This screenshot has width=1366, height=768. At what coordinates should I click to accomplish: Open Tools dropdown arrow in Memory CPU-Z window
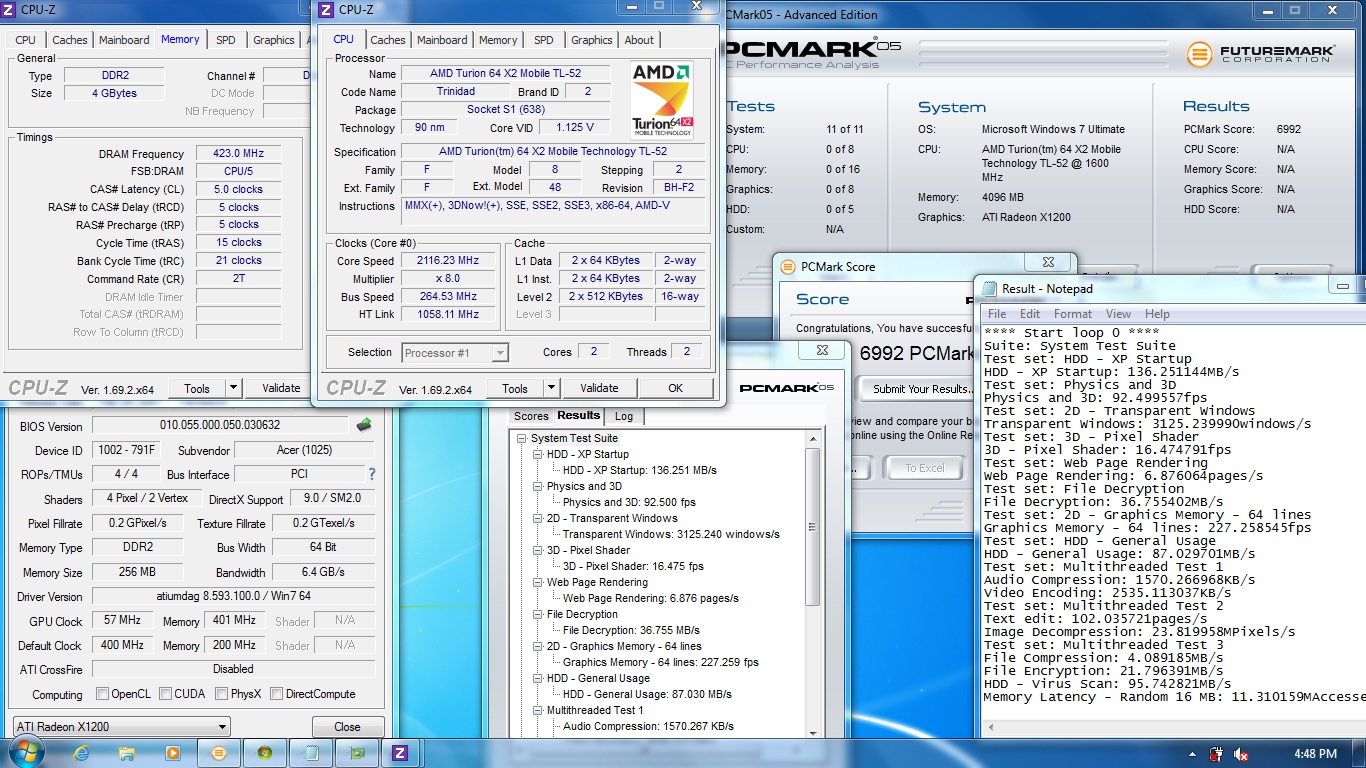tap(233, 388)
